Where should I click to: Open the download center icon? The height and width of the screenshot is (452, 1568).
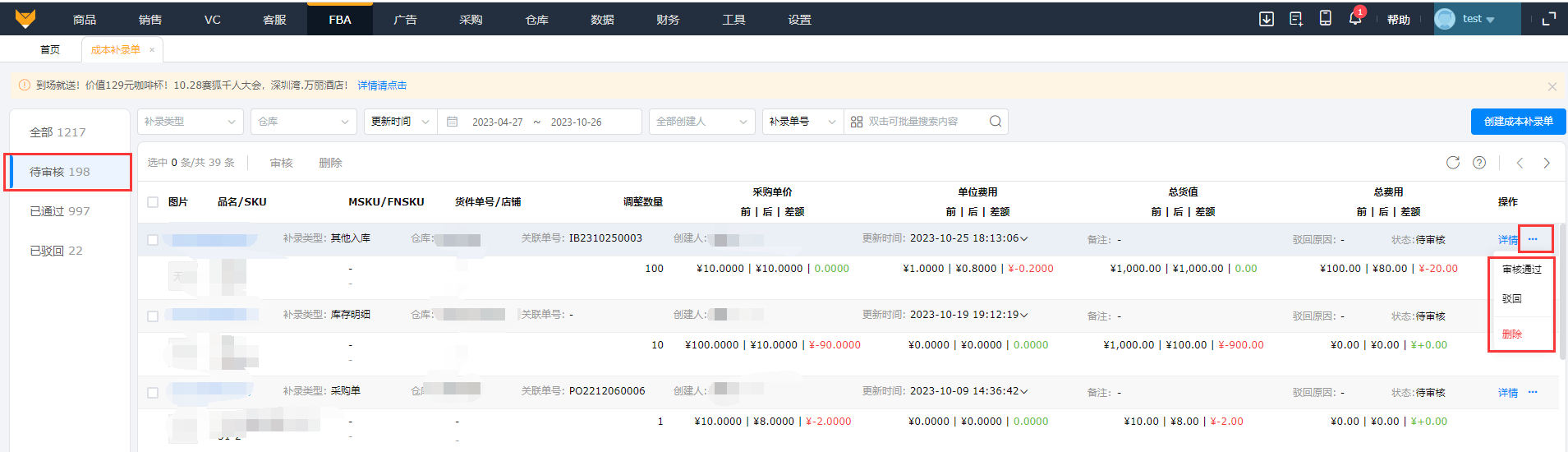click(1267, 19)
